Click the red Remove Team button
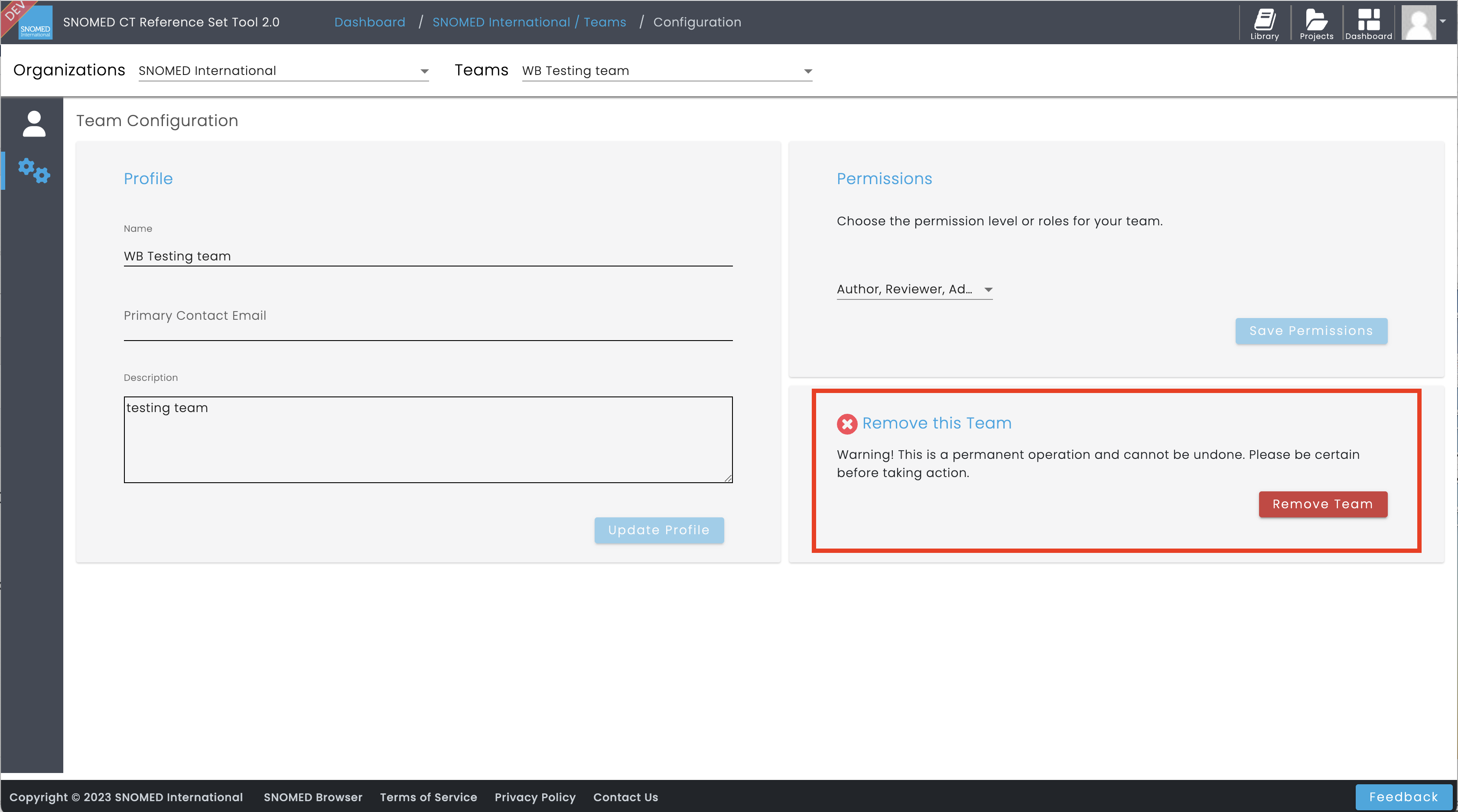The width and height of the screenshot is (1458, 812). click(1323, 504)
